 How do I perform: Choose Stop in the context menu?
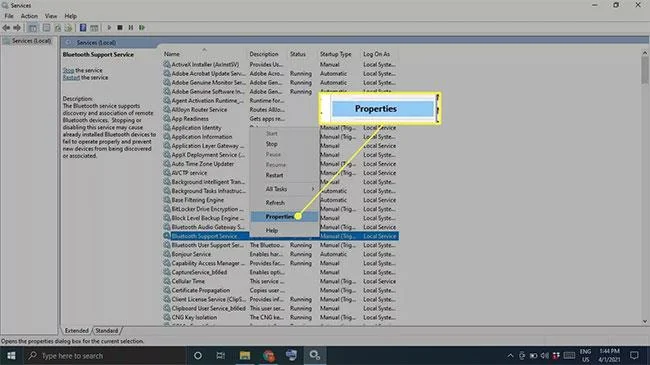click(x=272, y=144)
